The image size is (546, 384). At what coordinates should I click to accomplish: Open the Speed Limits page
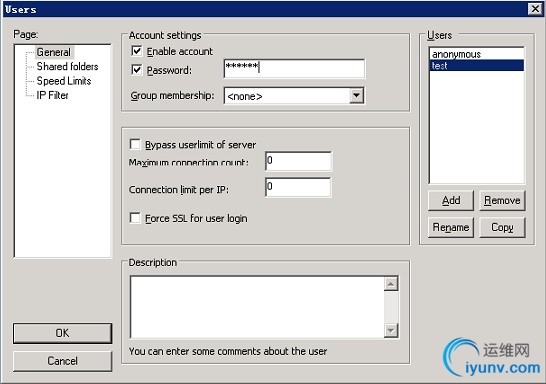tap(64, 81)
